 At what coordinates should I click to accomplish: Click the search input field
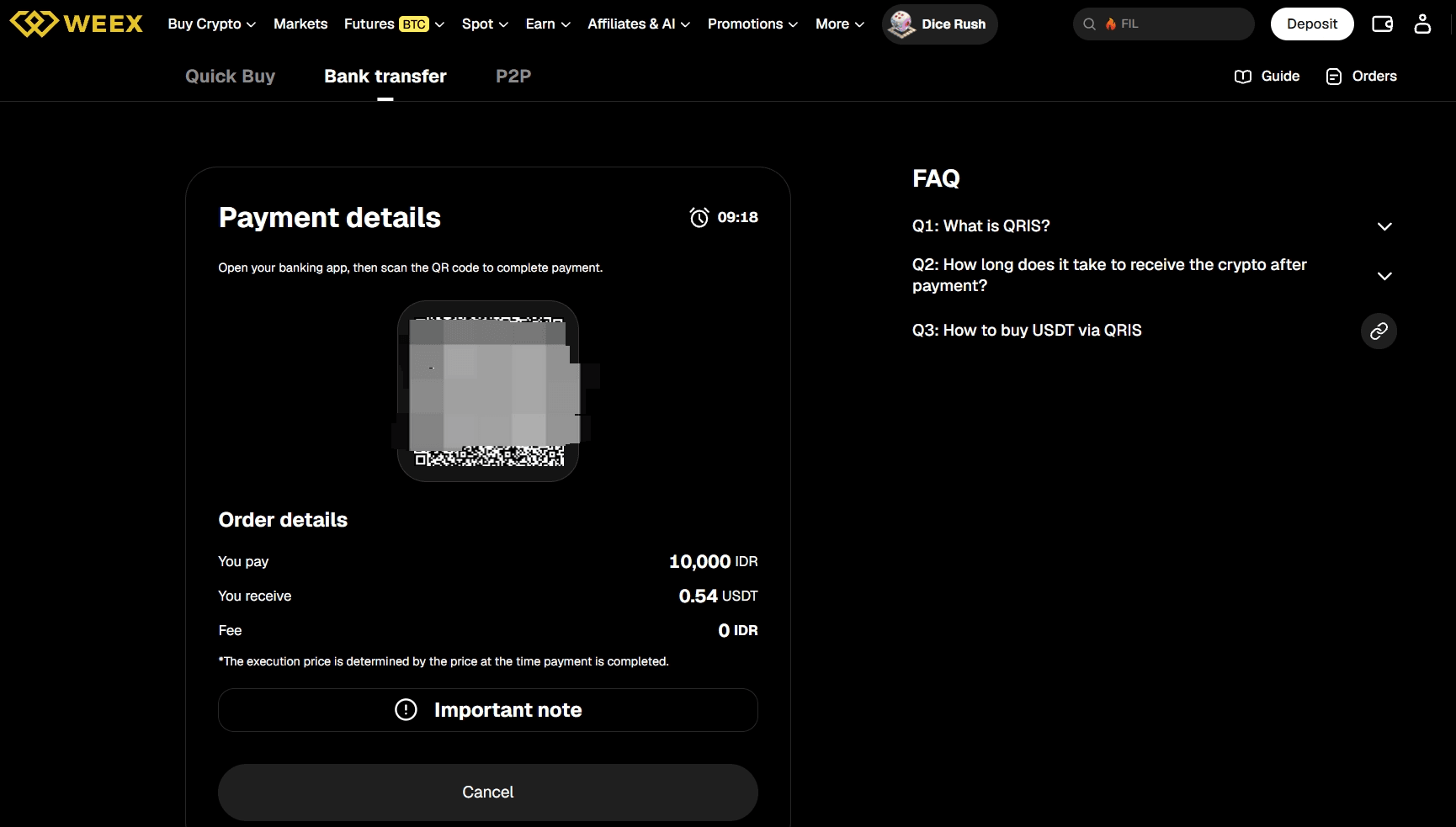click(1163, 24)
